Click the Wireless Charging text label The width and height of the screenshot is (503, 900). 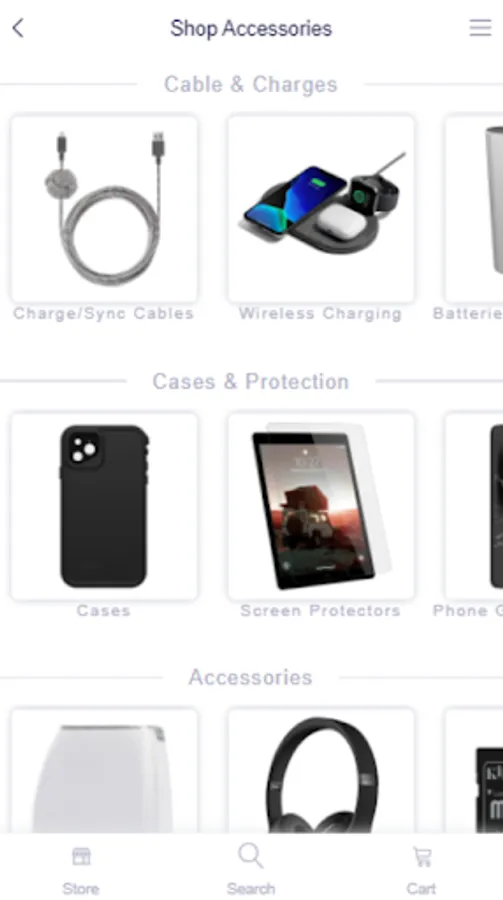coord(320,313)
